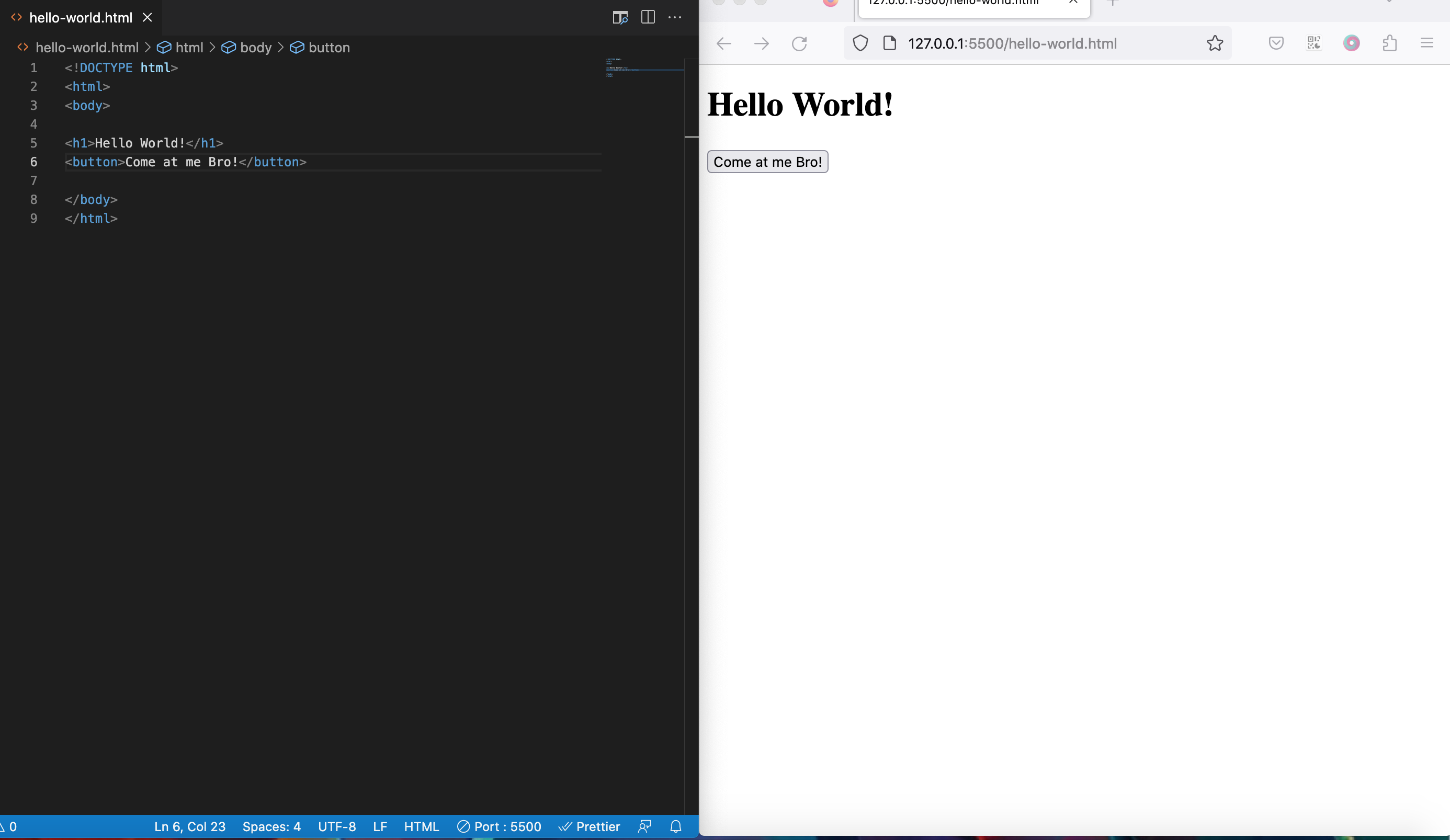The width and height of the screenshot is (1450, 840).
Task: Click line number 6 in gutter
Action: pyautogui.click(x=33, y=162)
